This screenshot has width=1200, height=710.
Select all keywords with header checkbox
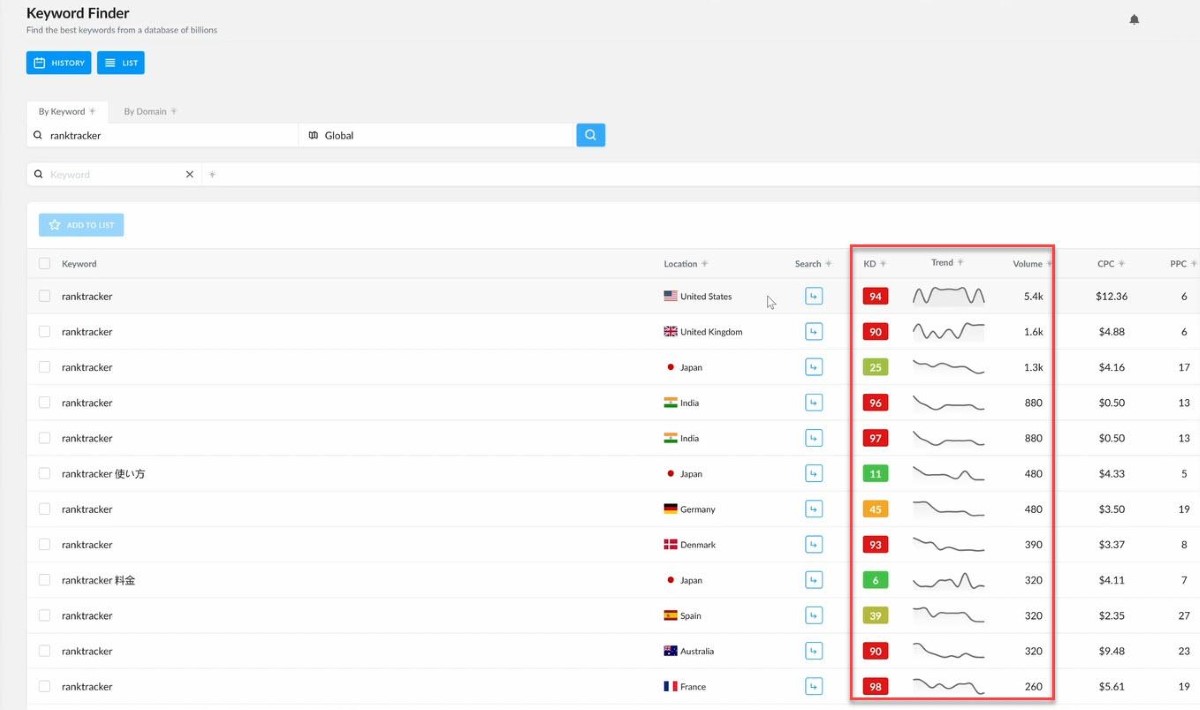coord(44,264)
